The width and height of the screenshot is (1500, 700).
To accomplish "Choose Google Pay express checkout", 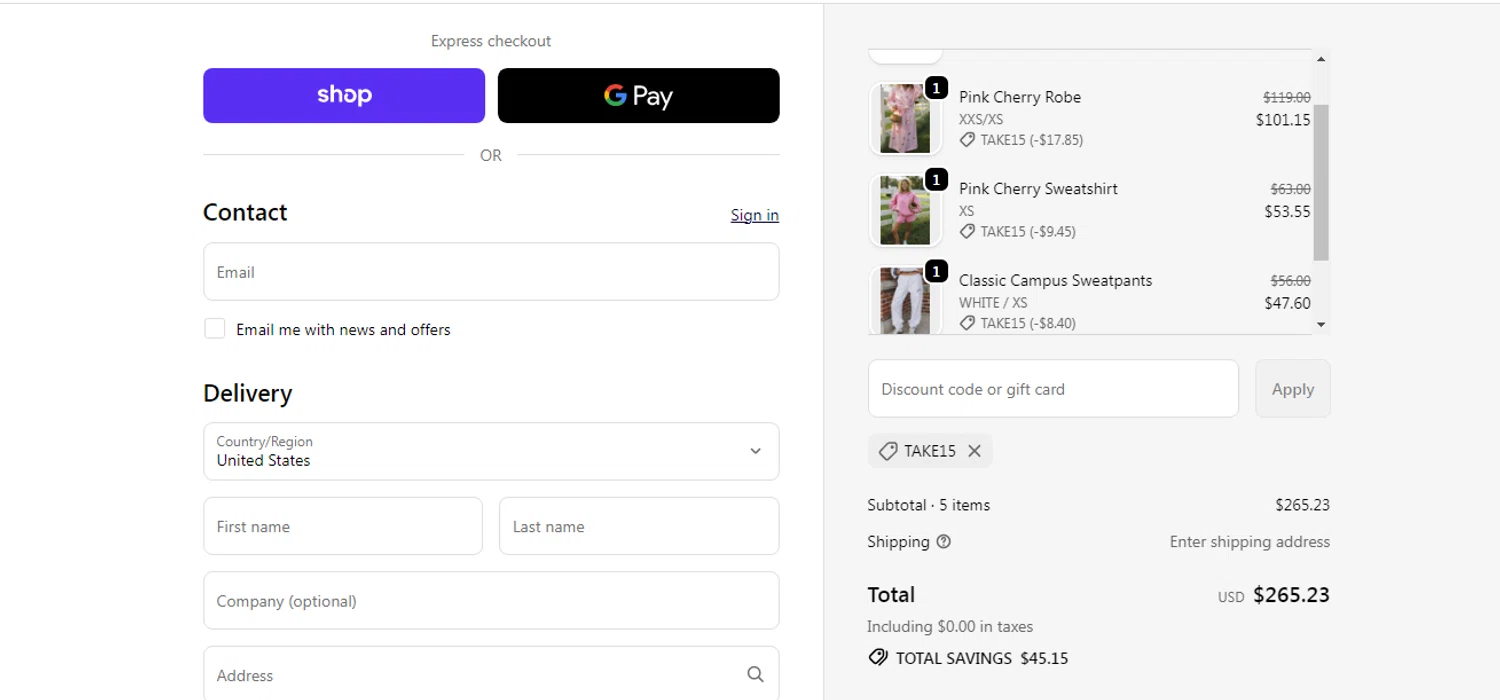I will pos(638,95).
